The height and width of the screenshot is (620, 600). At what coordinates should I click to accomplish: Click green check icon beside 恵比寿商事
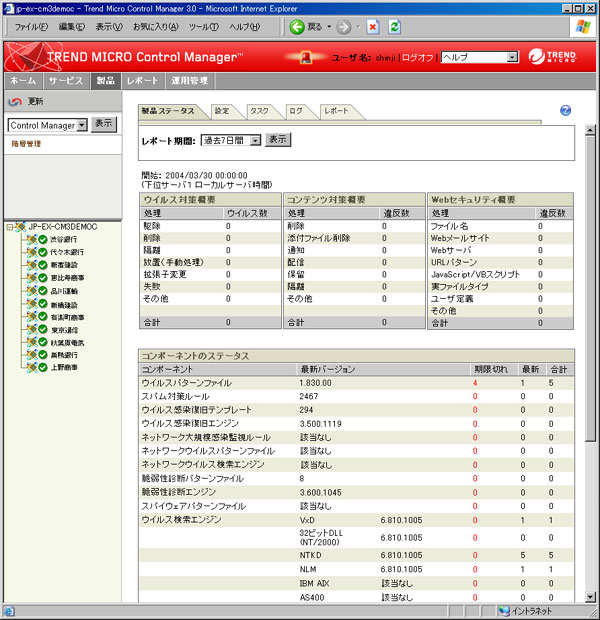tap(43, 278)
